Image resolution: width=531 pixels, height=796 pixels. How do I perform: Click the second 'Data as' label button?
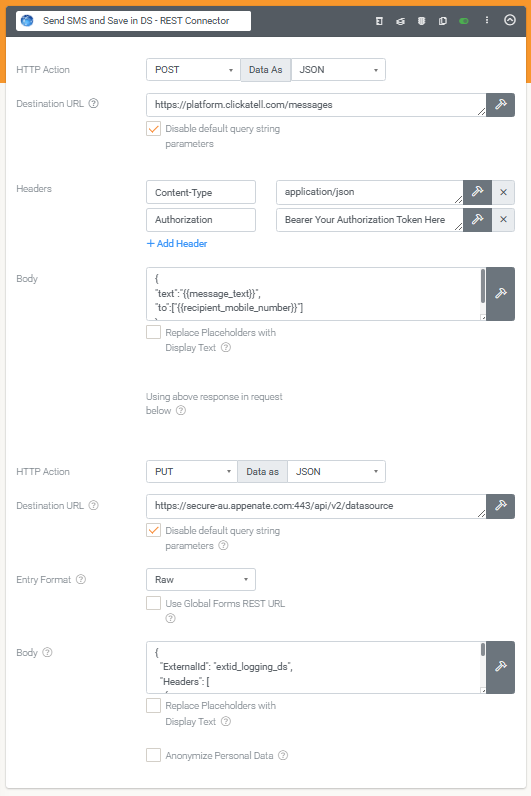[262, 472]
